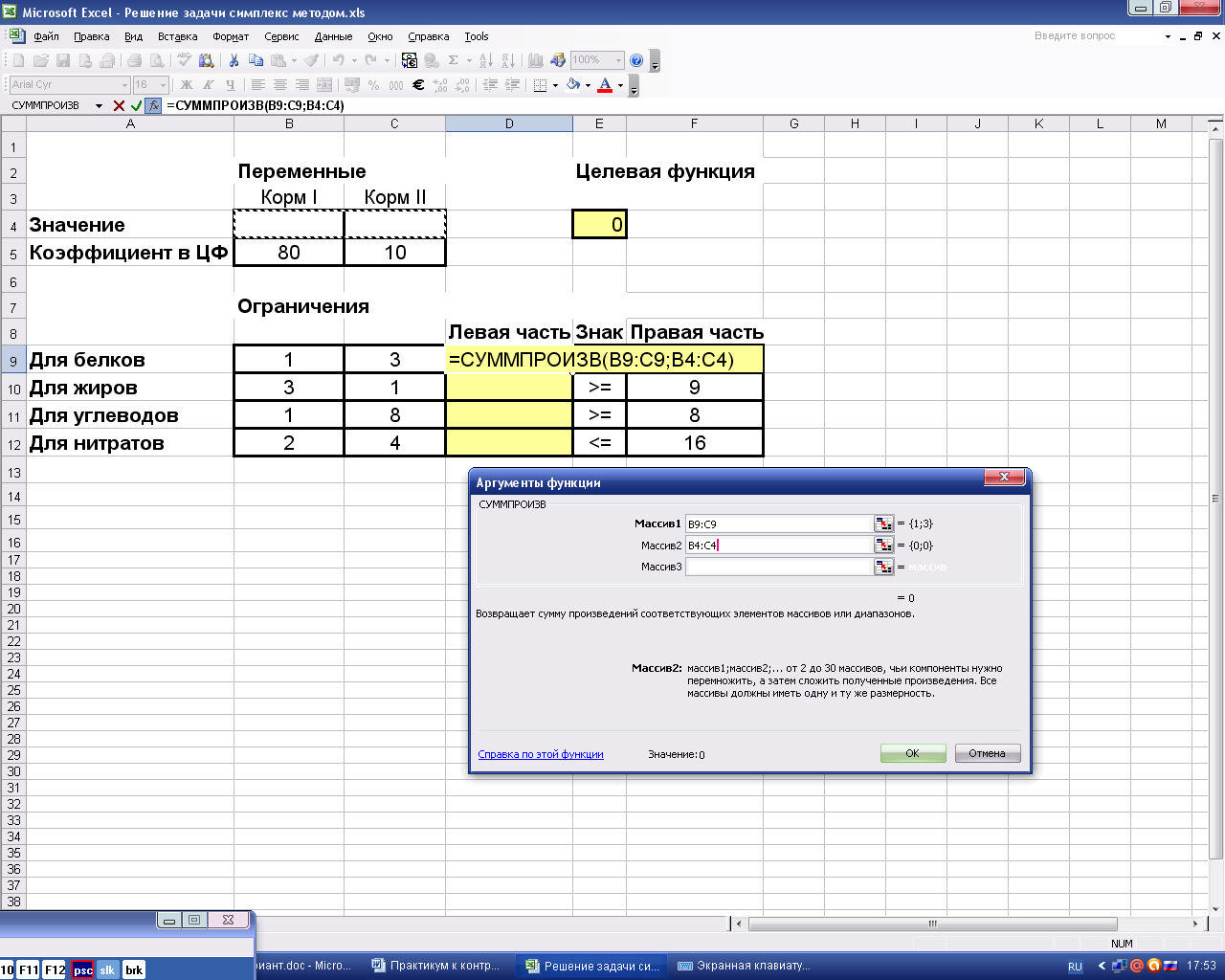Click the Spelling check icon
The width and height of the screenshot is (1225, 980).
pos(185,60)
